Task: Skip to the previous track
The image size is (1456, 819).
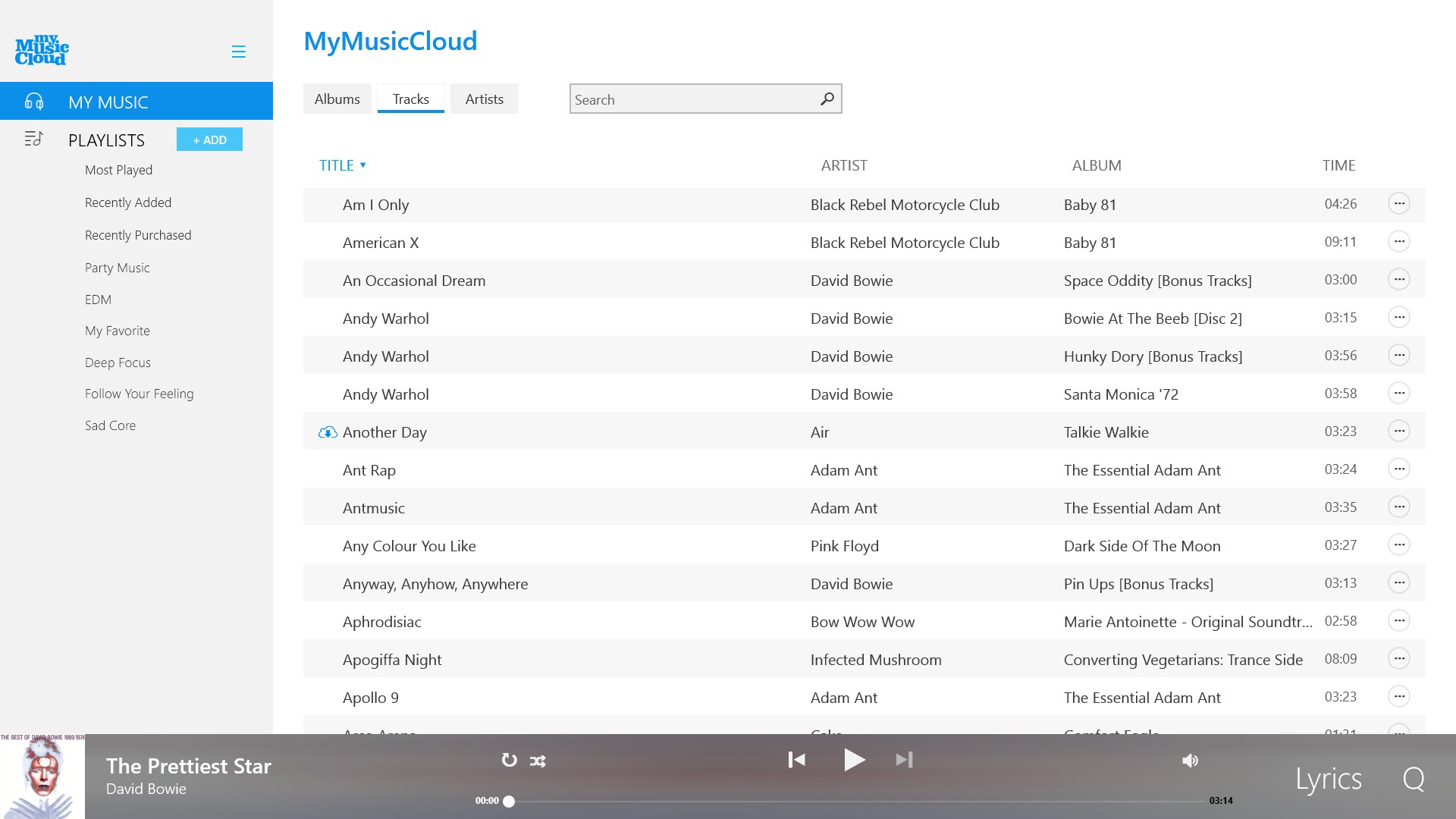Action: 796,760
